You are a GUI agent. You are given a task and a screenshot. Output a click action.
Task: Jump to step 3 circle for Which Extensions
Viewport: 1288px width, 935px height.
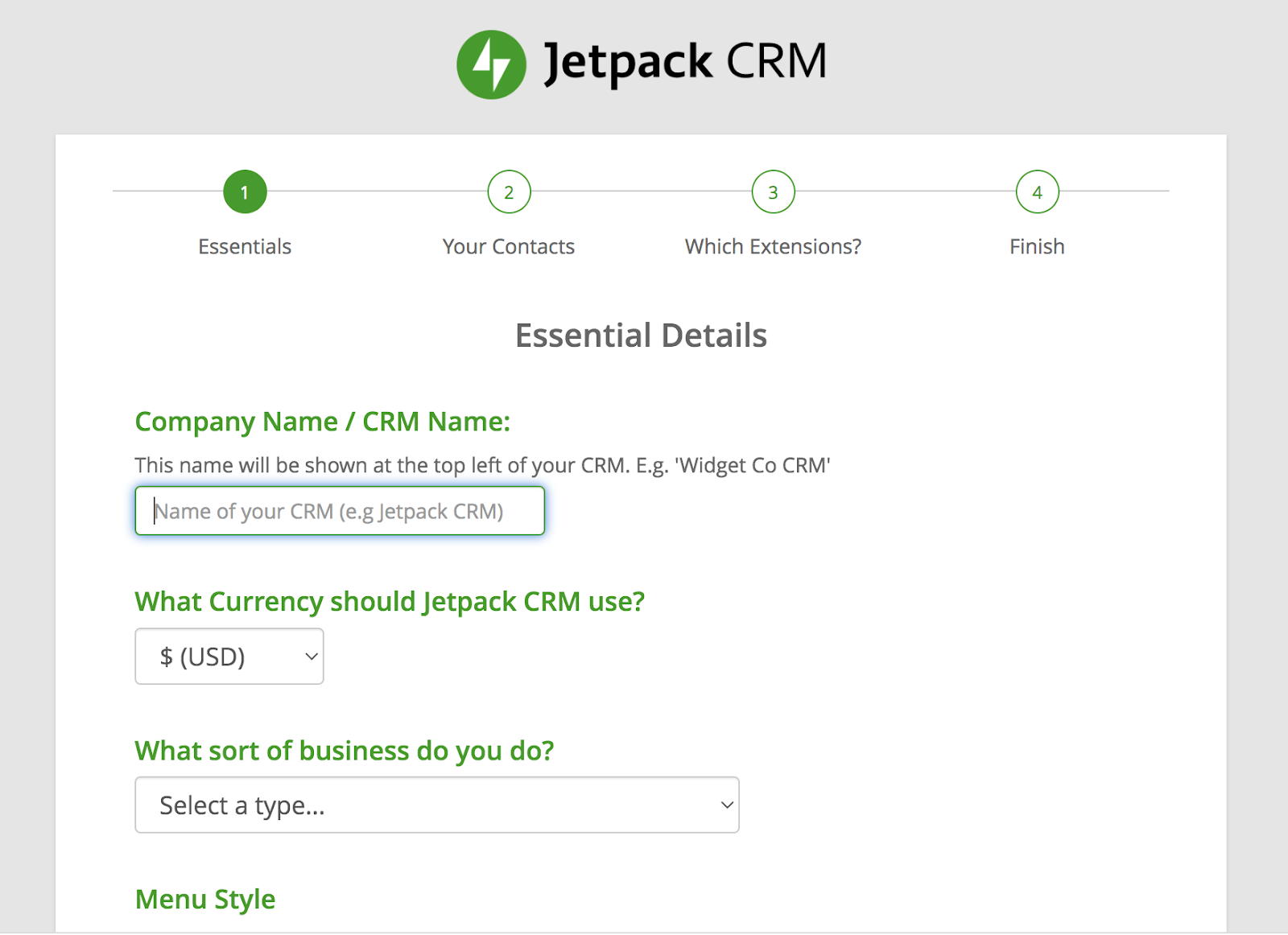773,192
